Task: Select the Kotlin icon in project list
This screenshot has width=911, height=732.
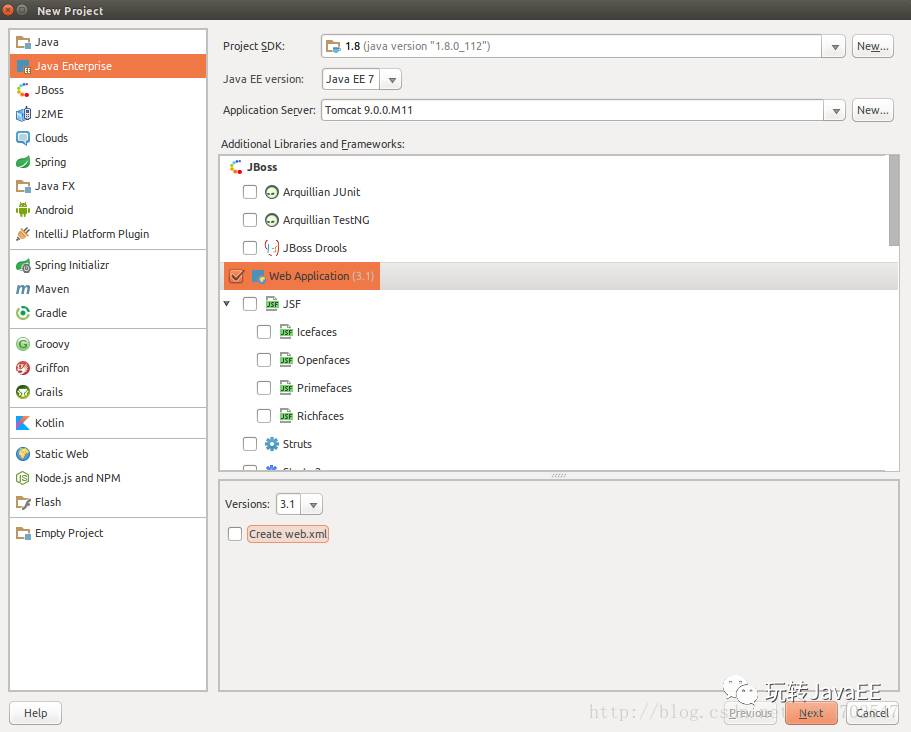Action: (23, 423)
